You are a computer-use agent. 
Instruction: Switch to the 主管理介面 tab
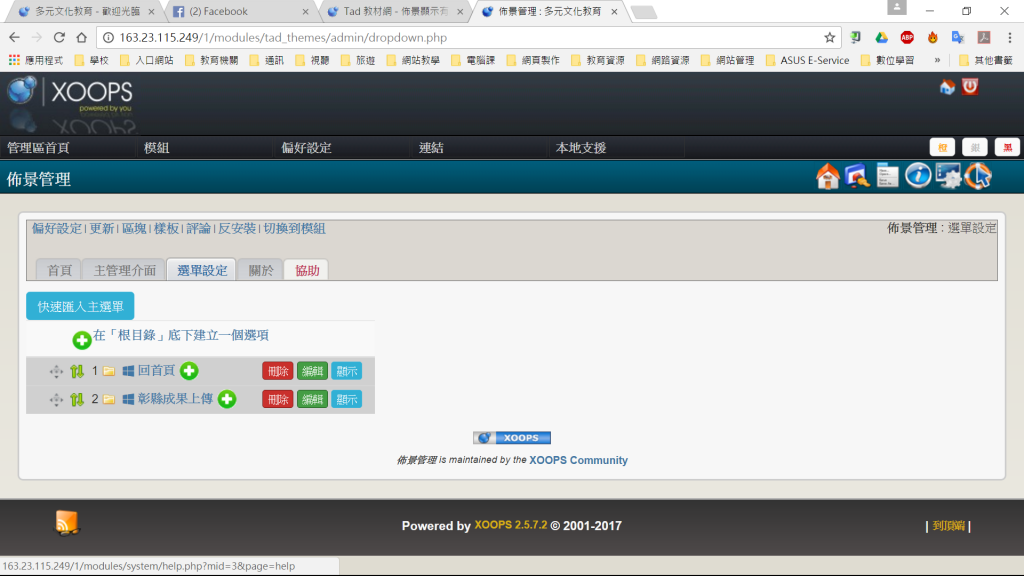[x=125, y=270]
